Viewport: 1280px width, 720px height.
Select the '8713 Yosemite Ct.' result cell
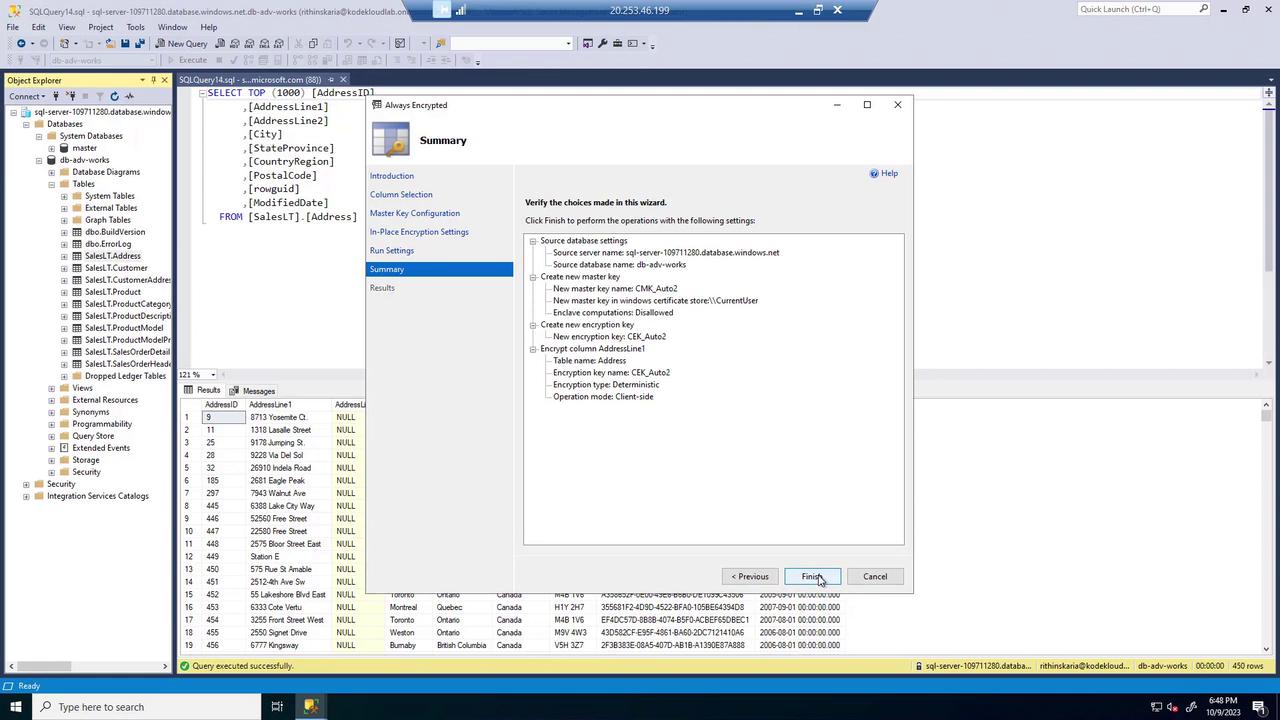[290, 417]
